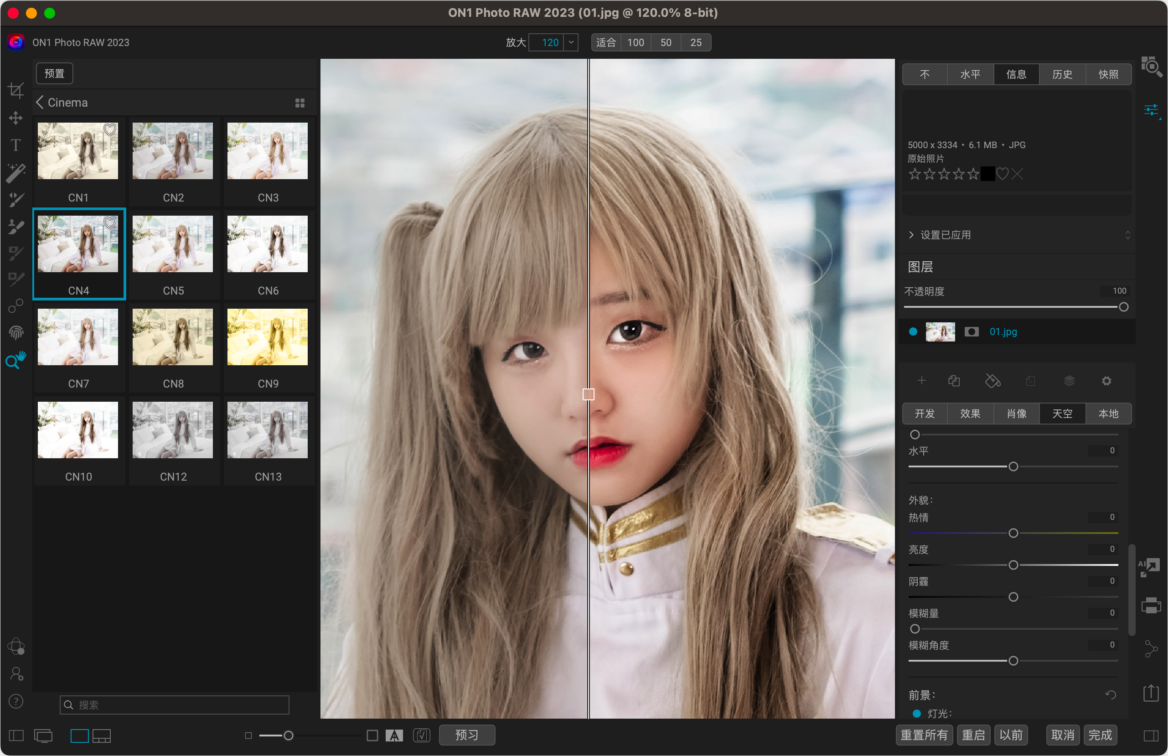Select the Zoom/Hand view tool
The height and width of the screenshot is (756, 1168).
[16, 360]
